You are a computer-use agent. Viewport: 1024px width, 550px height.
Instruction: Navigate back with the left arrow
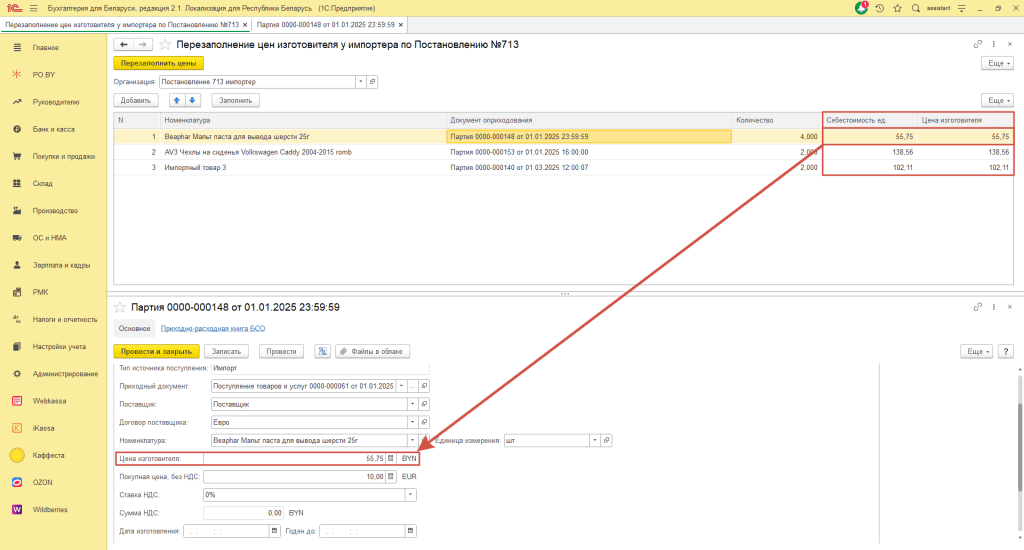tap(123, 44)
